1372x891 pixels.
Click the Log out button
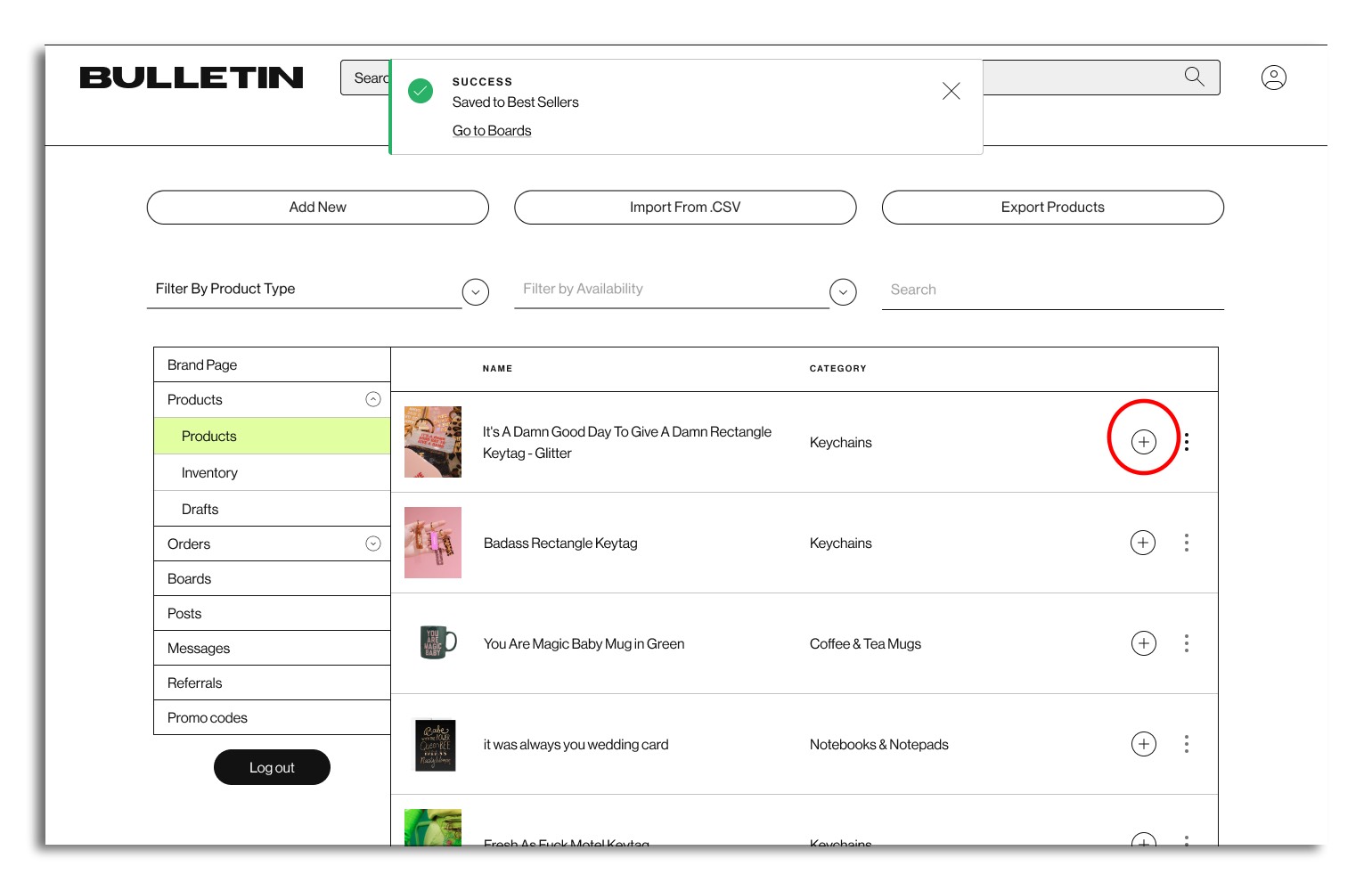pos(272,767)
